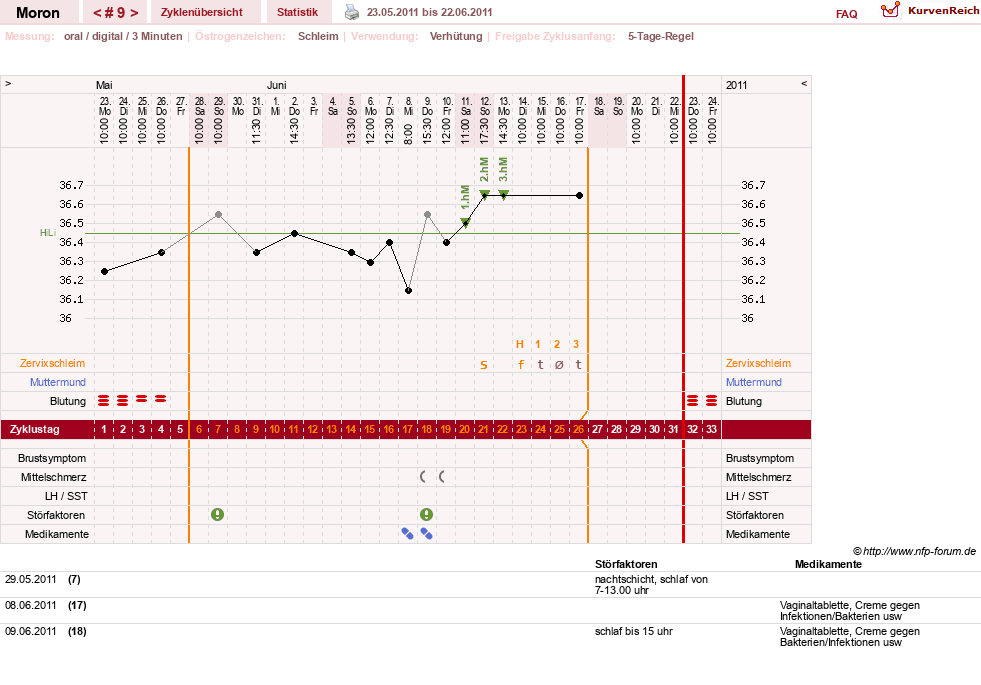Screen dimensions: 981x685
Task: Click the Zervixschleim 'S' entry on day 21
Action: point(484,365)
